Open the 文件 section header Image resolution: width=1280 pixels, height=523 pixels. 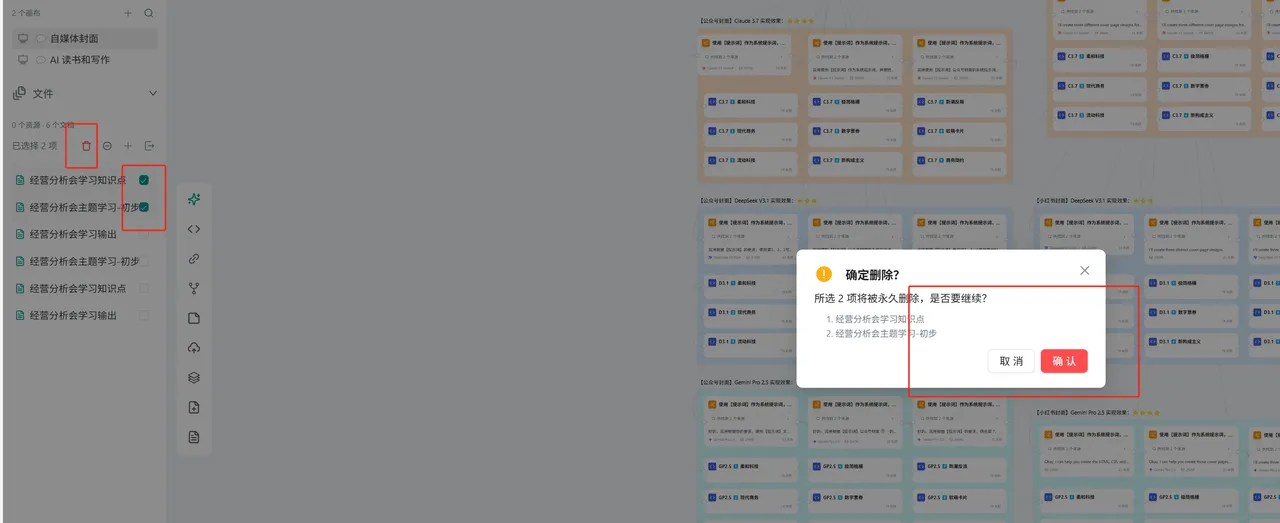tap(84, 93)
